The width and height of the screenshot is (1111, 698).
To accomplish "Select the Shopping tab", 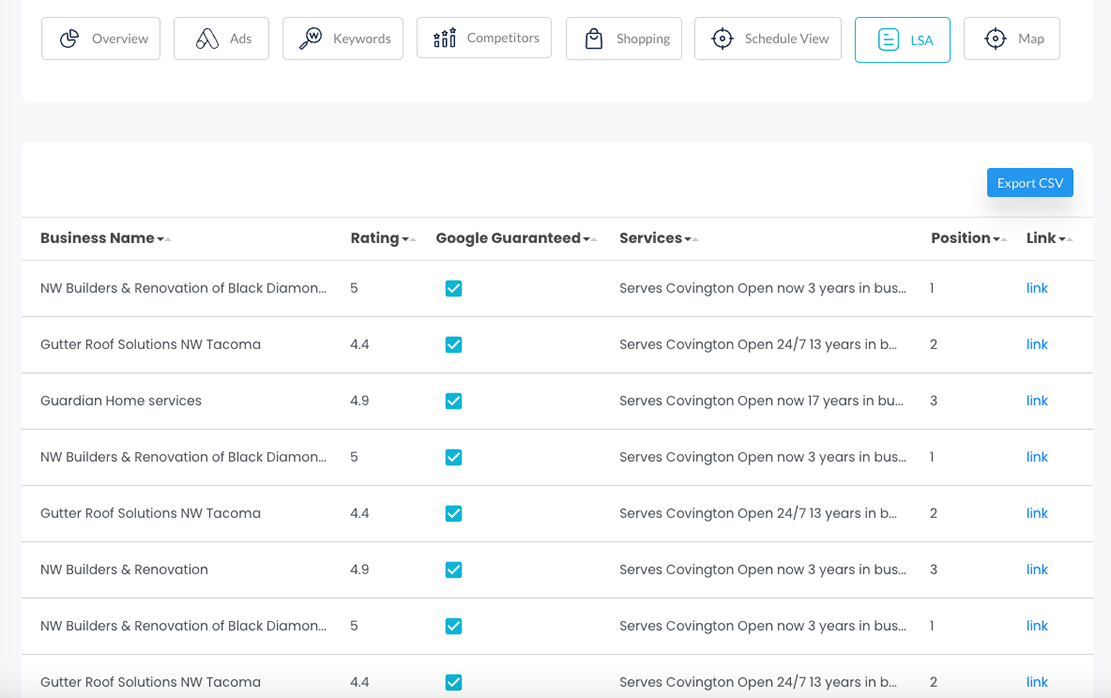I will point(624,38).
